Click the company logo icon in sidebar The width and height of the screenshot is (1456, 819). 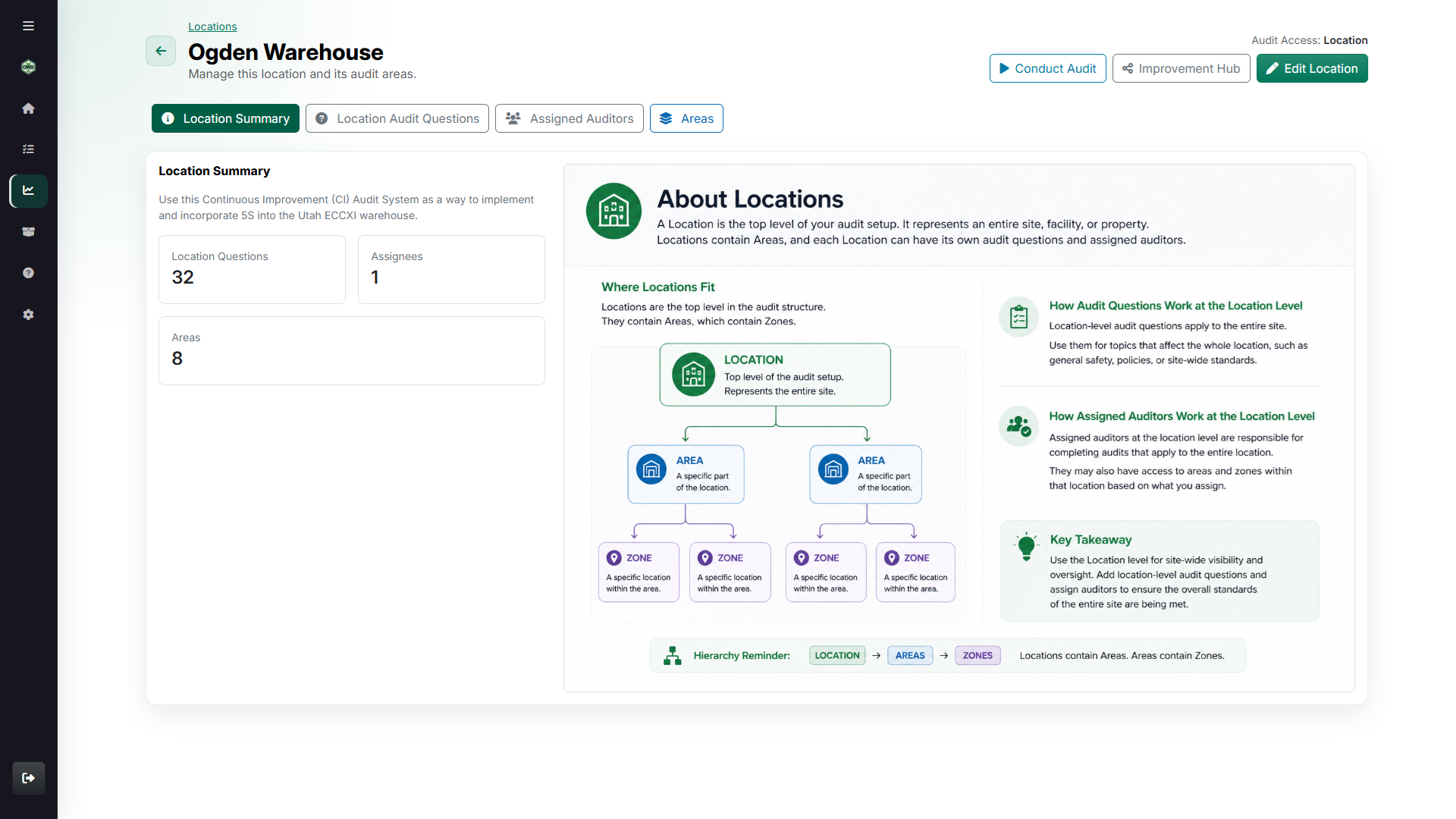(x=28, y=67)
